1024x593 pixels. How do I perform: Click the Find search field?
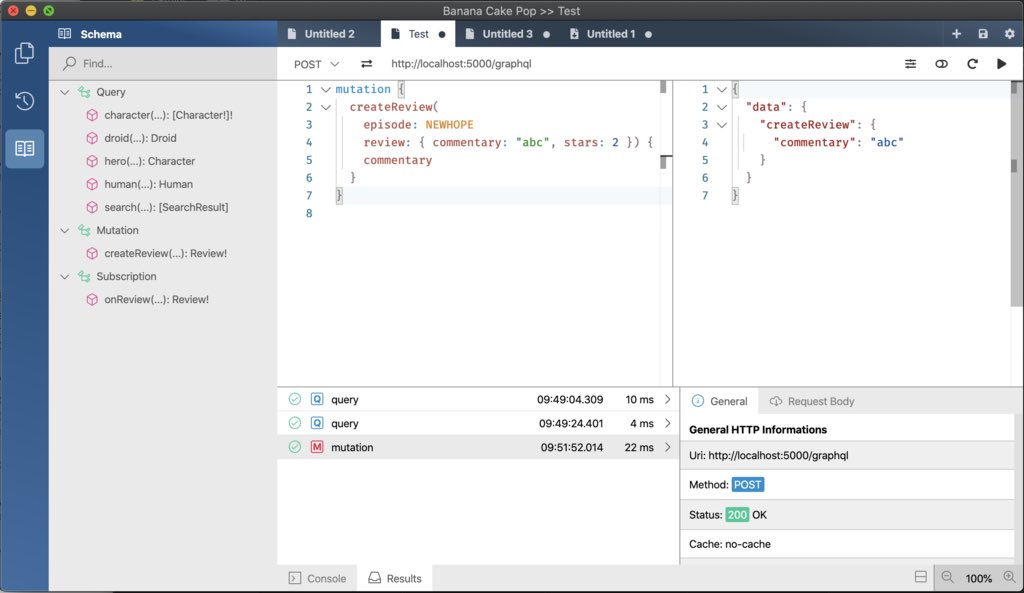click(x=163, y=63)
